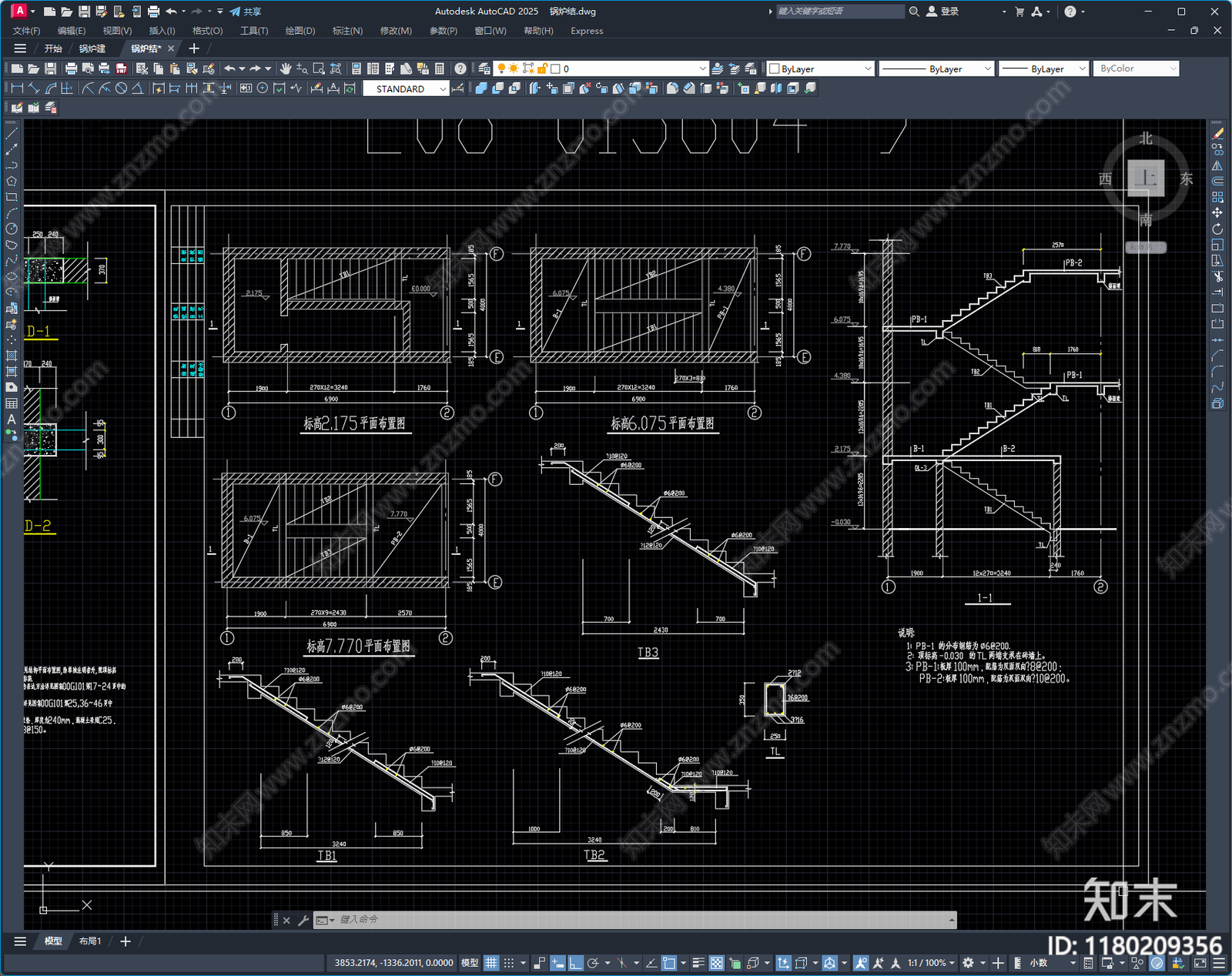The height and width of the screenshot is (976, 1232).
Task: Open the 绘图(D) menu
Action: [x=300, y=31]
